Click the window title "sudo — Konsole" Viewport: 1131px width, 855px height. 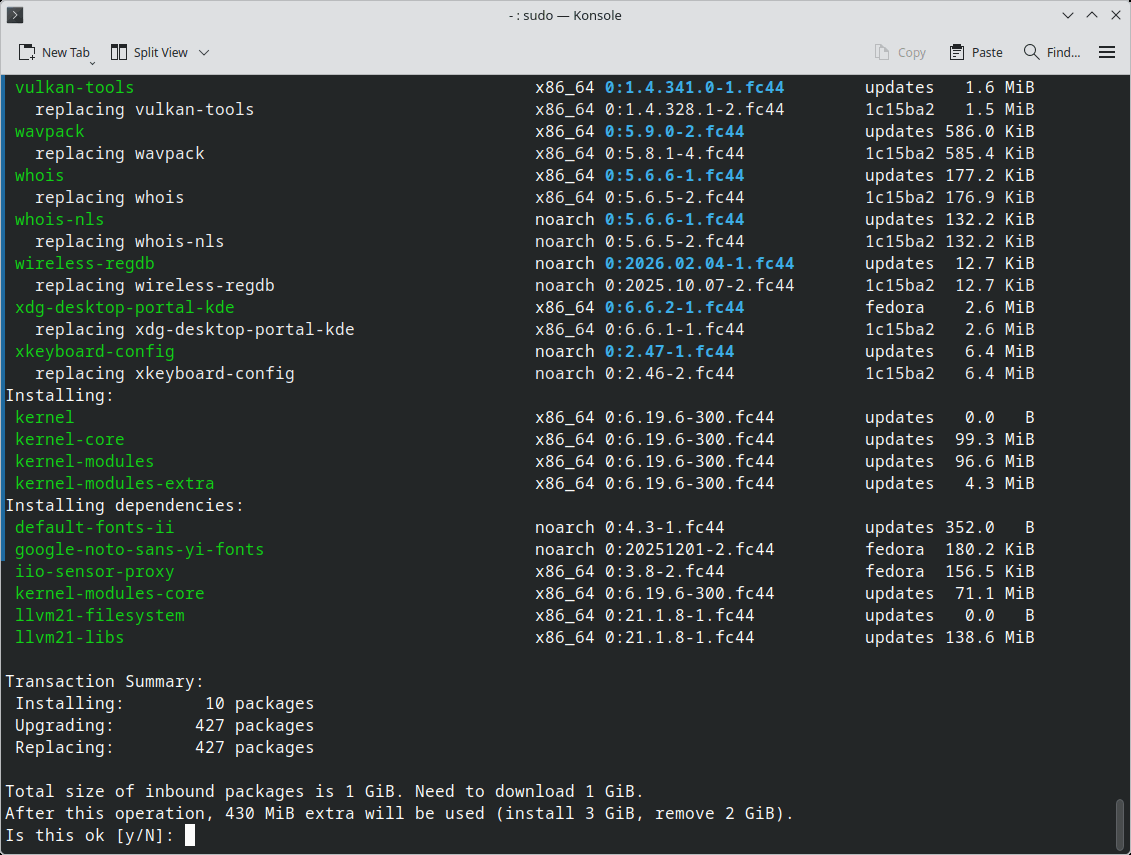pos(565,15)
